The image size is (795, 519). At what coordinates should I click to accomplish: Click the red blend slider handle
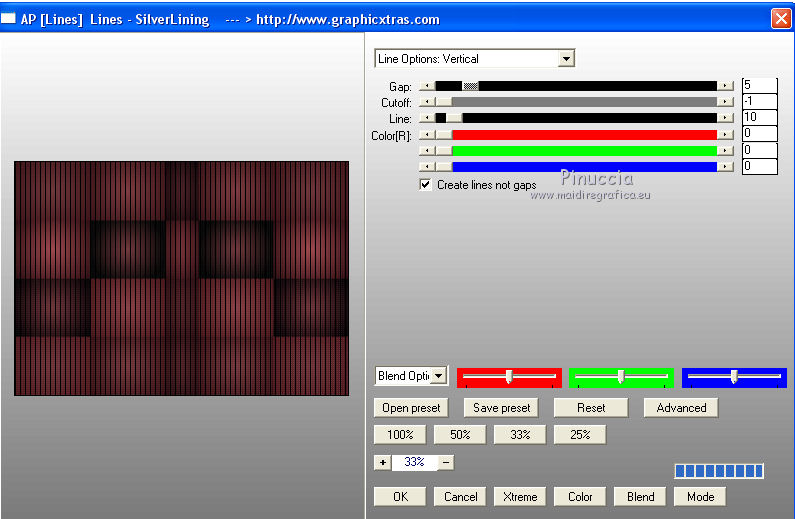(x=509, y=376)
